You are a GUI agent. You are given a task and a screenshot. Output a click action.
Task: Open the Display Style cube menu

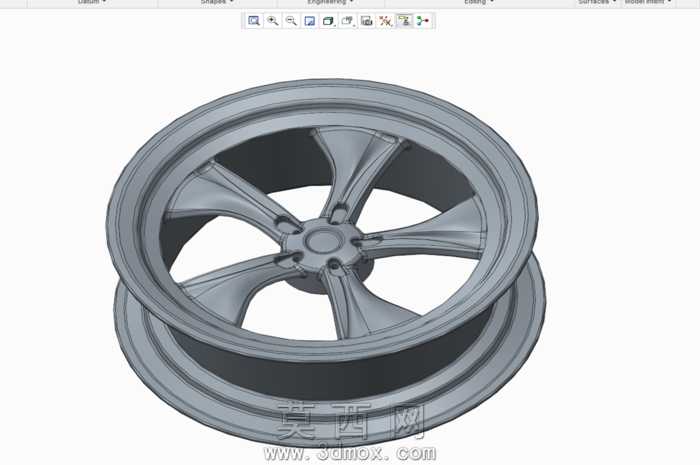[329, 21]
